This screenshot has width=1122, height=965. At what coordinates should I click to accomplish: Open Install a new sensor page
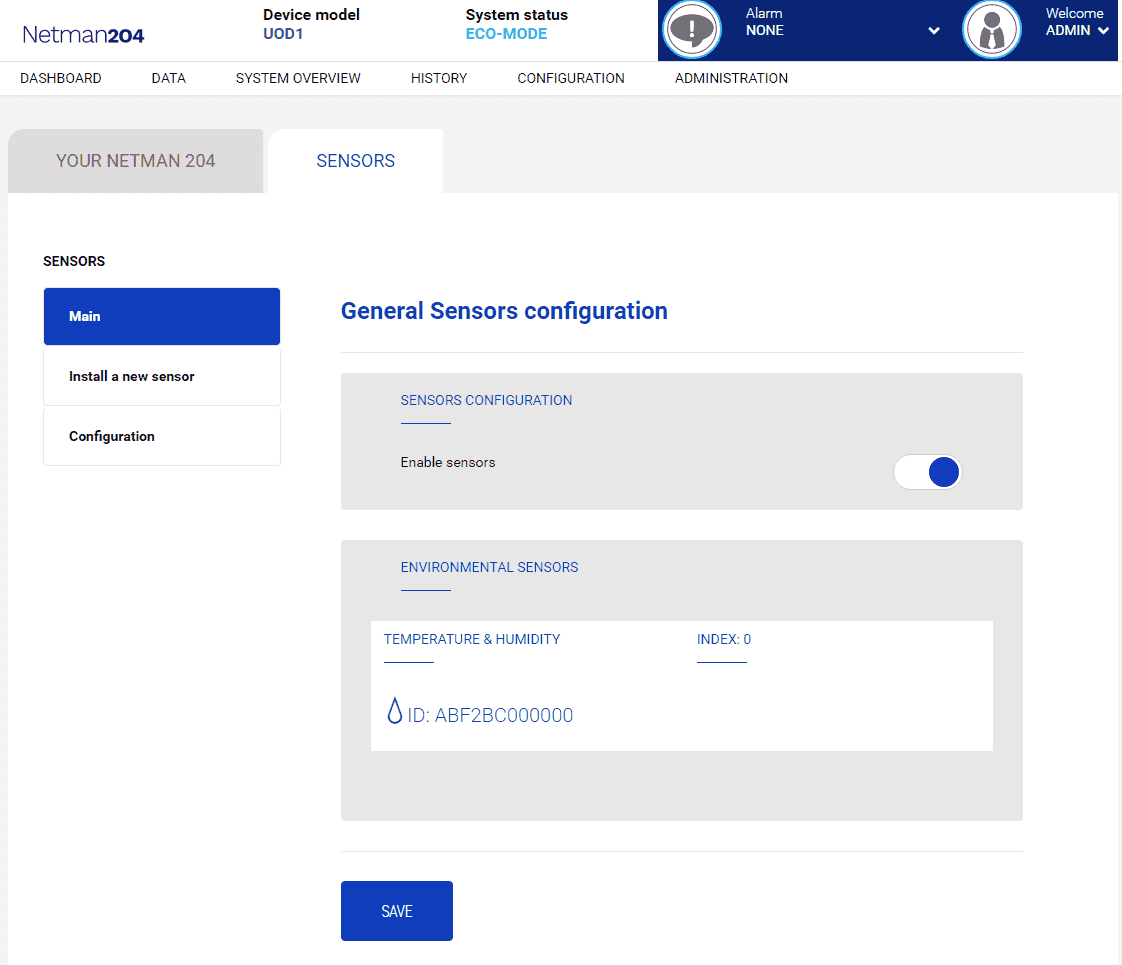162,376
